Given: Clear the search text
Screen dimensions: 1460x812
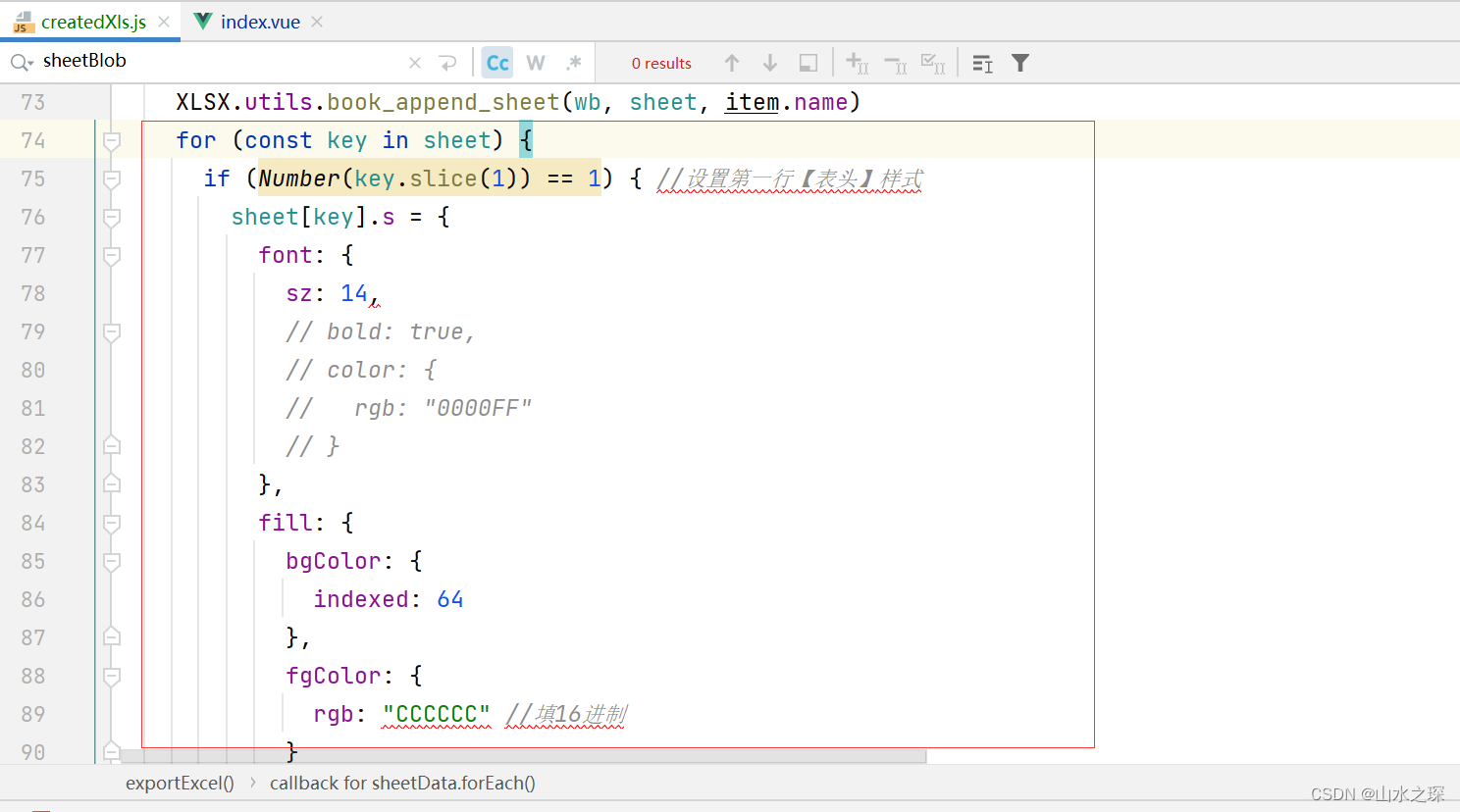Looking at the screenshot, I should coord(415,63).
